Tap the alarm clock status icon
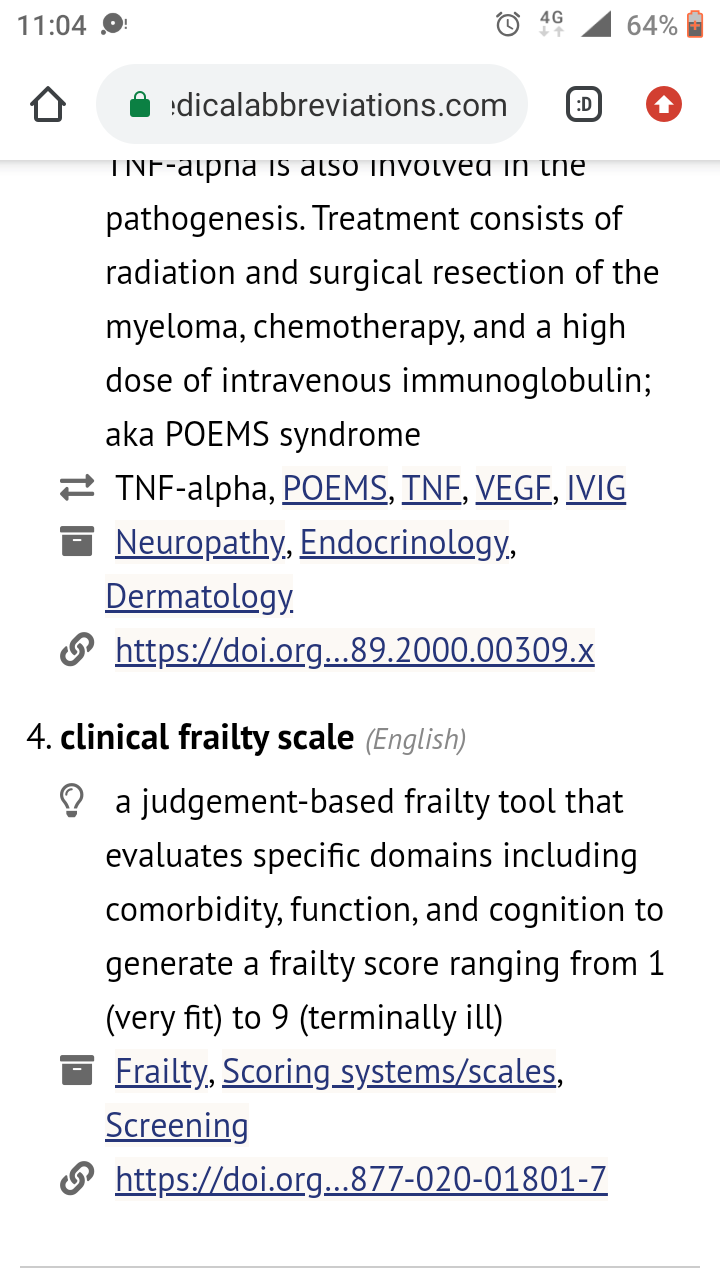 508,25
